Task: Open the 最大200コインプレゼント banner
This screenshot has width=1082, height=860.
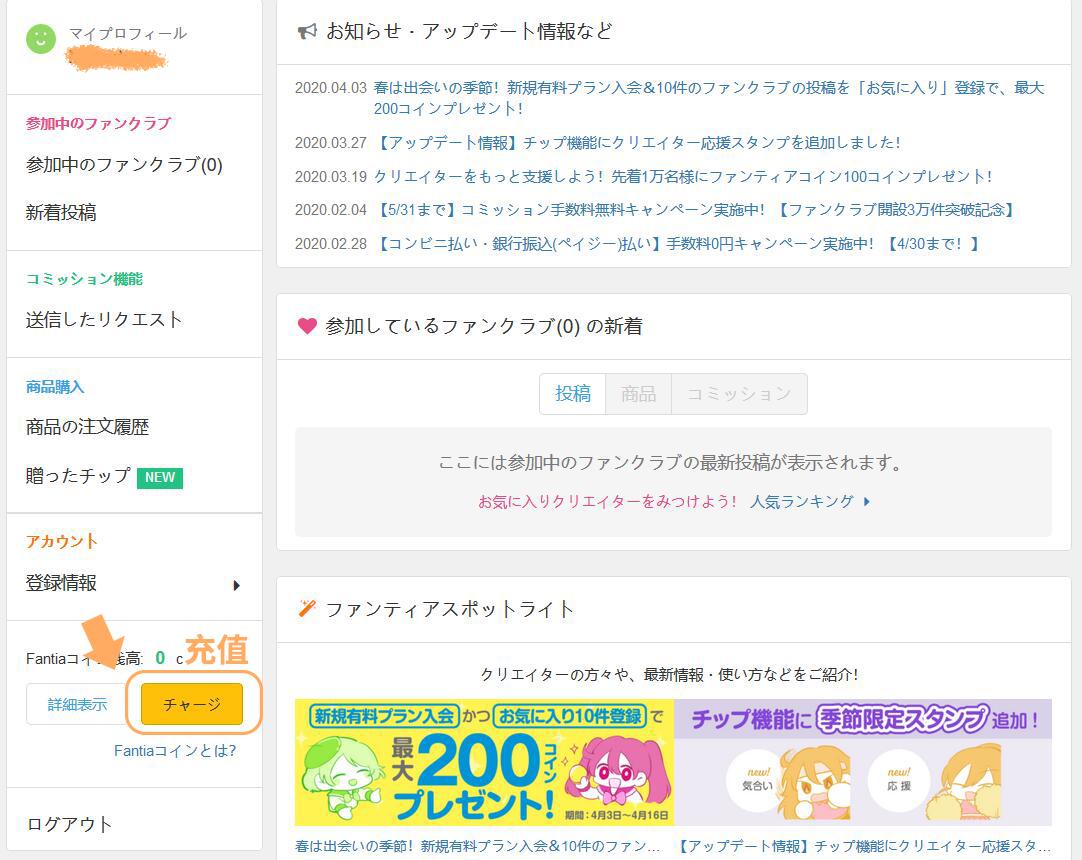Action: 484,762
